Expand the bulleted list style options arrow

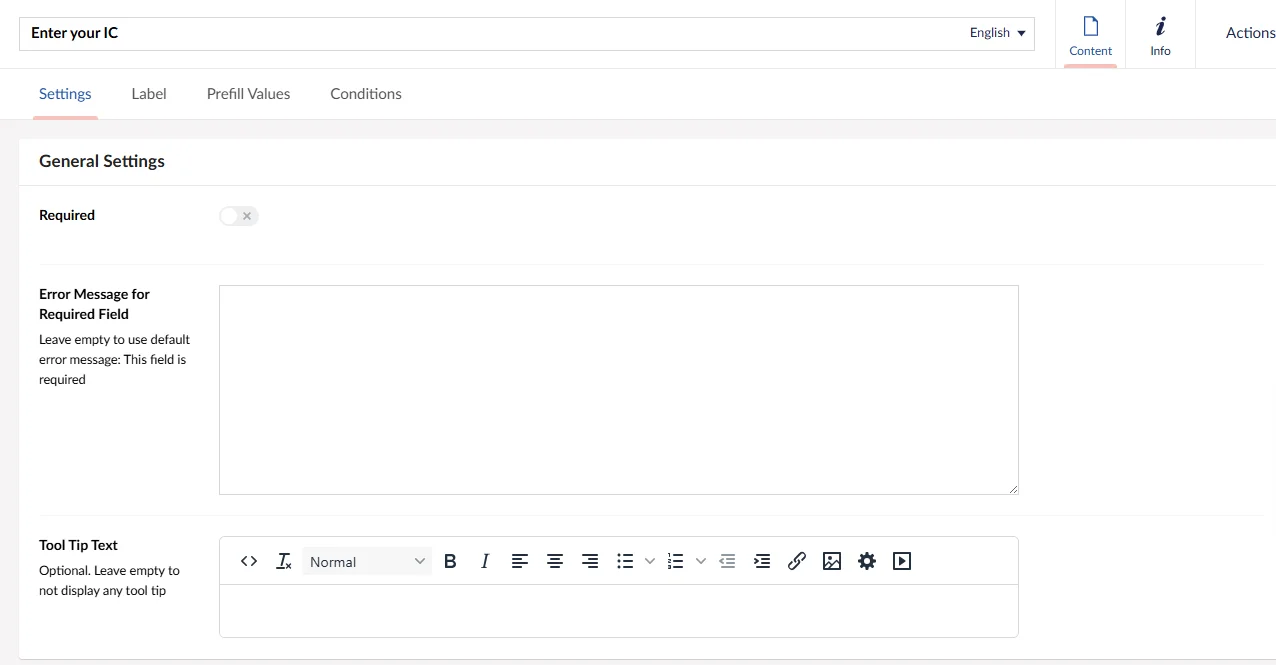[650, 562]
